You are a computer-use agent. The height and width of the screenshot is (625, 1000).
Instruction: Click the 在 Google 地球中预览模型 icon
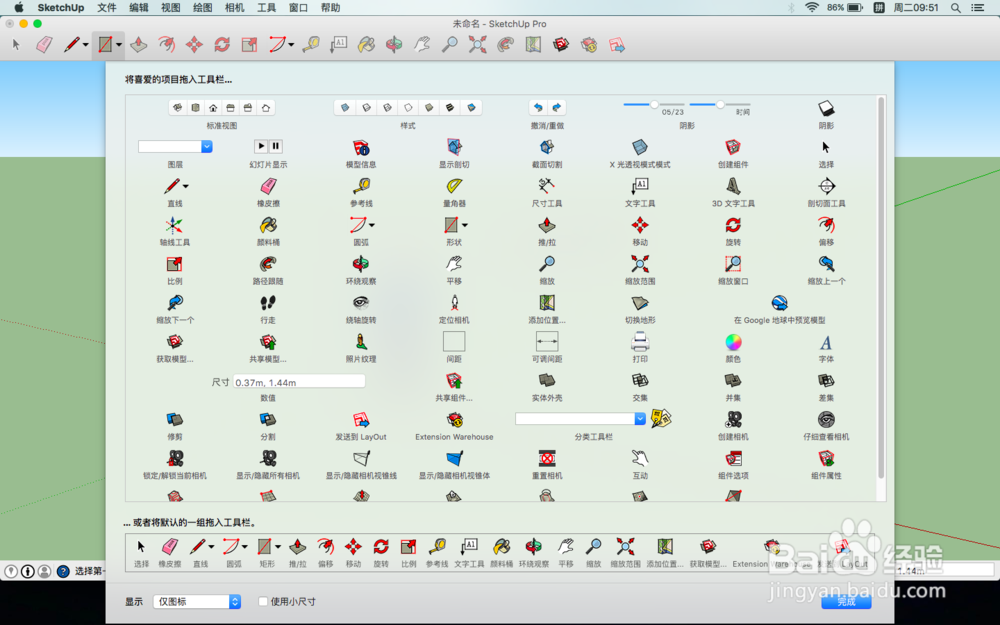coord(779,303)
